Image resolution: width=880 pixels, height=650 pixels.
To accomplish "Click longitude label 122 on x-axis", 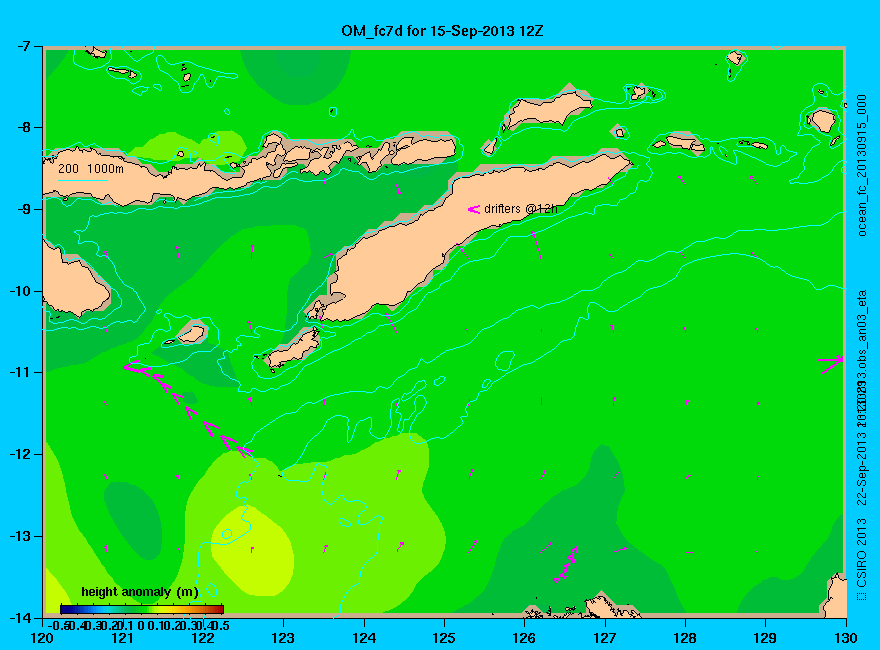I will pyautogui.click(x=203, y=638).
